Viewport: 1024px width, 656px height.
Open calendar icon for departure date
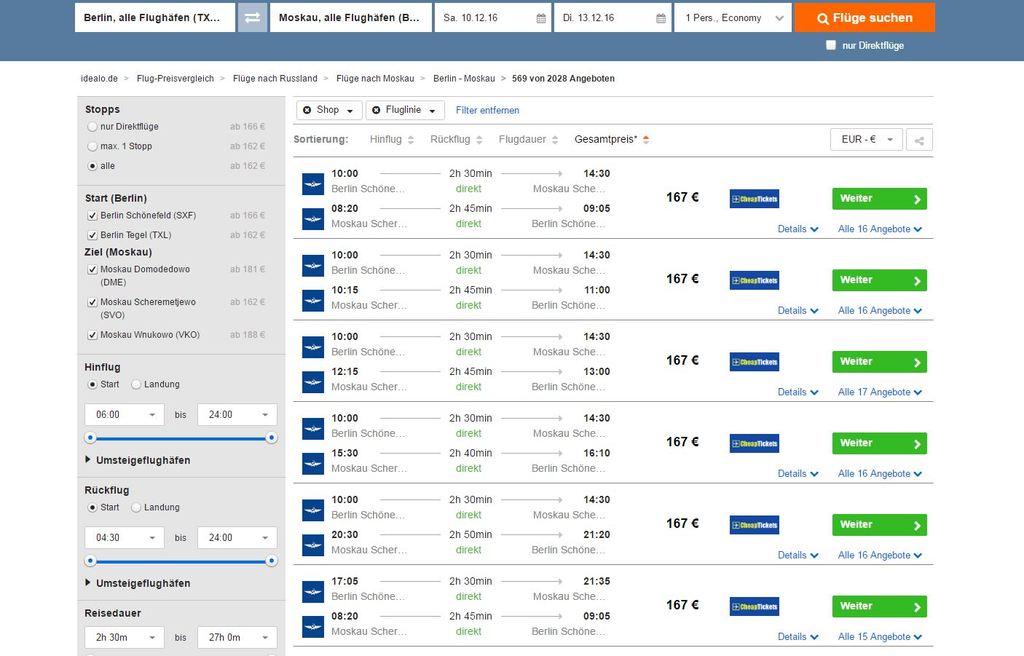coord(541,18)
